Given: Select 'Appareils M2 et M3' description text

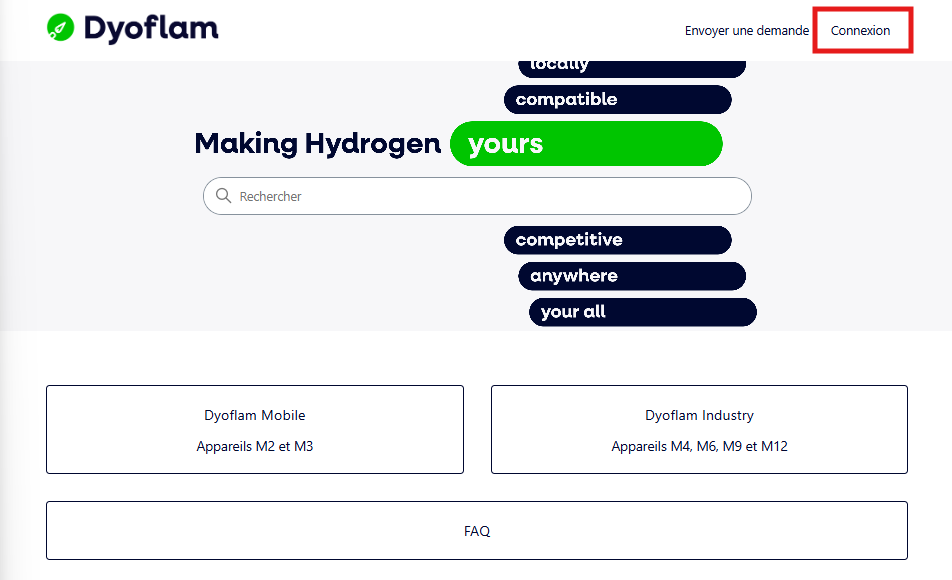Looking at the screenshot, I should (255, 446).
